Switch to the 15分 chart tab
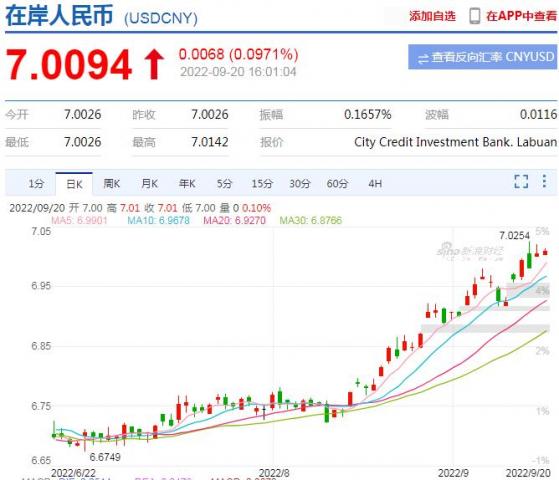 262,184
